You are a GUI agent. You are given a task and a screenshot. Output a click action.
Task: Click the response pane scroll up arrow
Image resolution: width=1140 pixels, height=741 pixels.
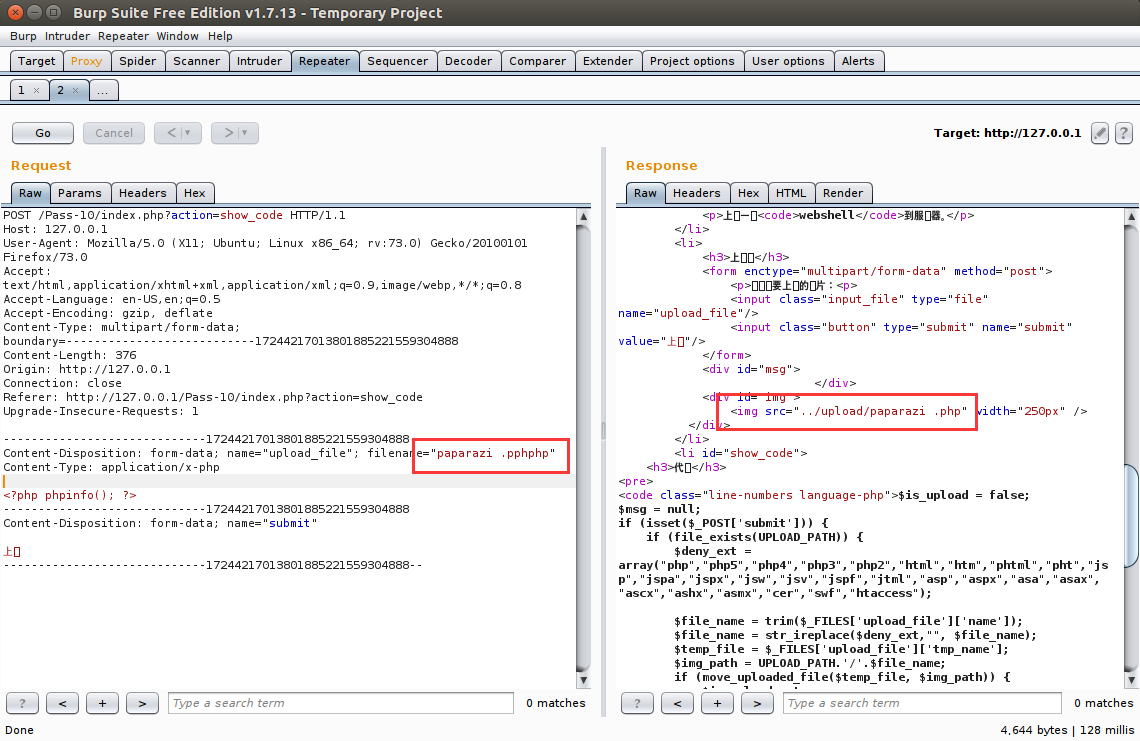tap(1131, 216)
